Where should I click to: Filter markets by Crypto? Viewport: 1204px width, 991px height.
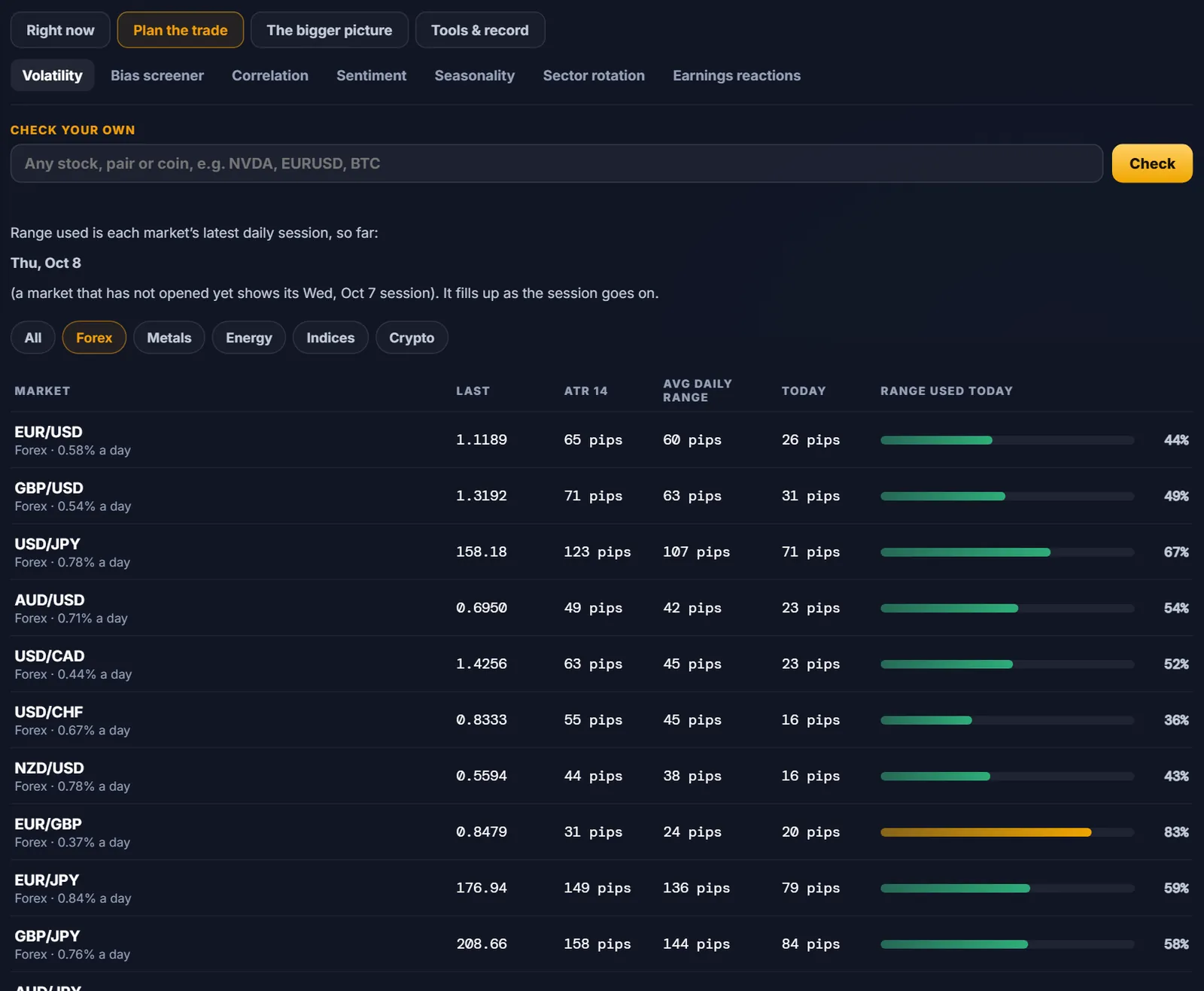coord(412,338)
